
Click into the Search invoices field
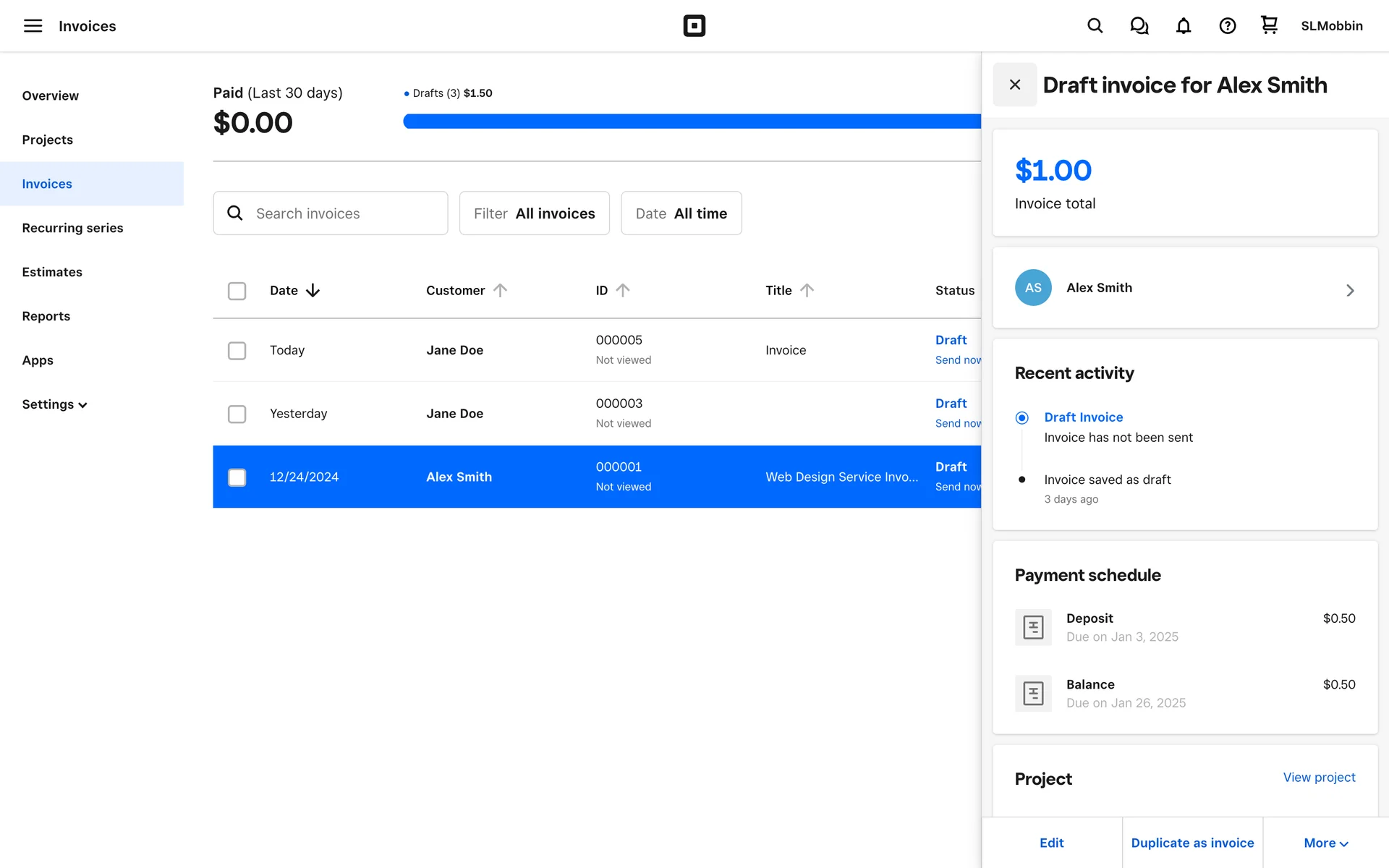[x=340, y=213]
